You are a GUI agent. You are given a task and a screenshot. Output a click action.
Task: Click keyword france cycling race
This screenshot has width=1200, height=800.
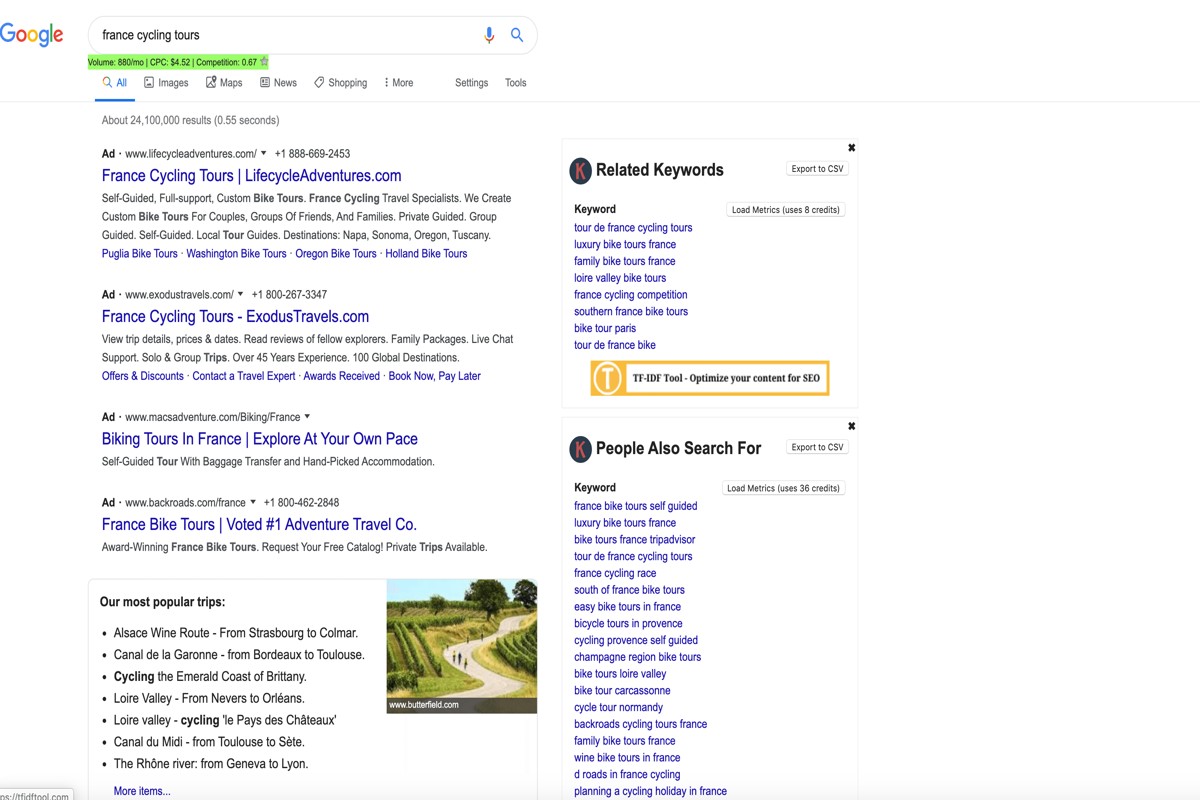pos(615,573)
